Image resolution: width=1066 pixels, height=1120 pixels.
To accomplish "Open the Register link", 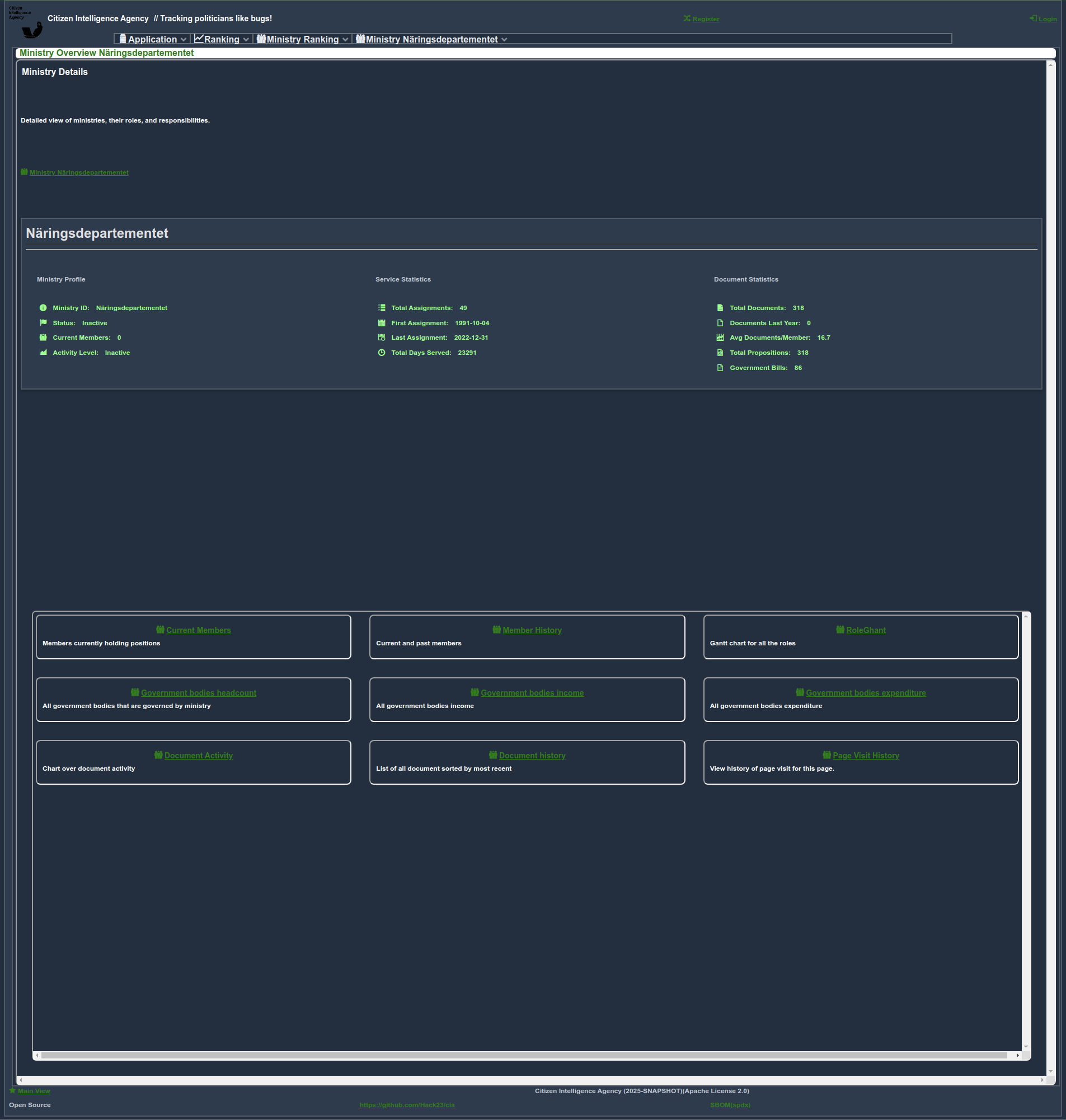I will [x=706, y=20].
